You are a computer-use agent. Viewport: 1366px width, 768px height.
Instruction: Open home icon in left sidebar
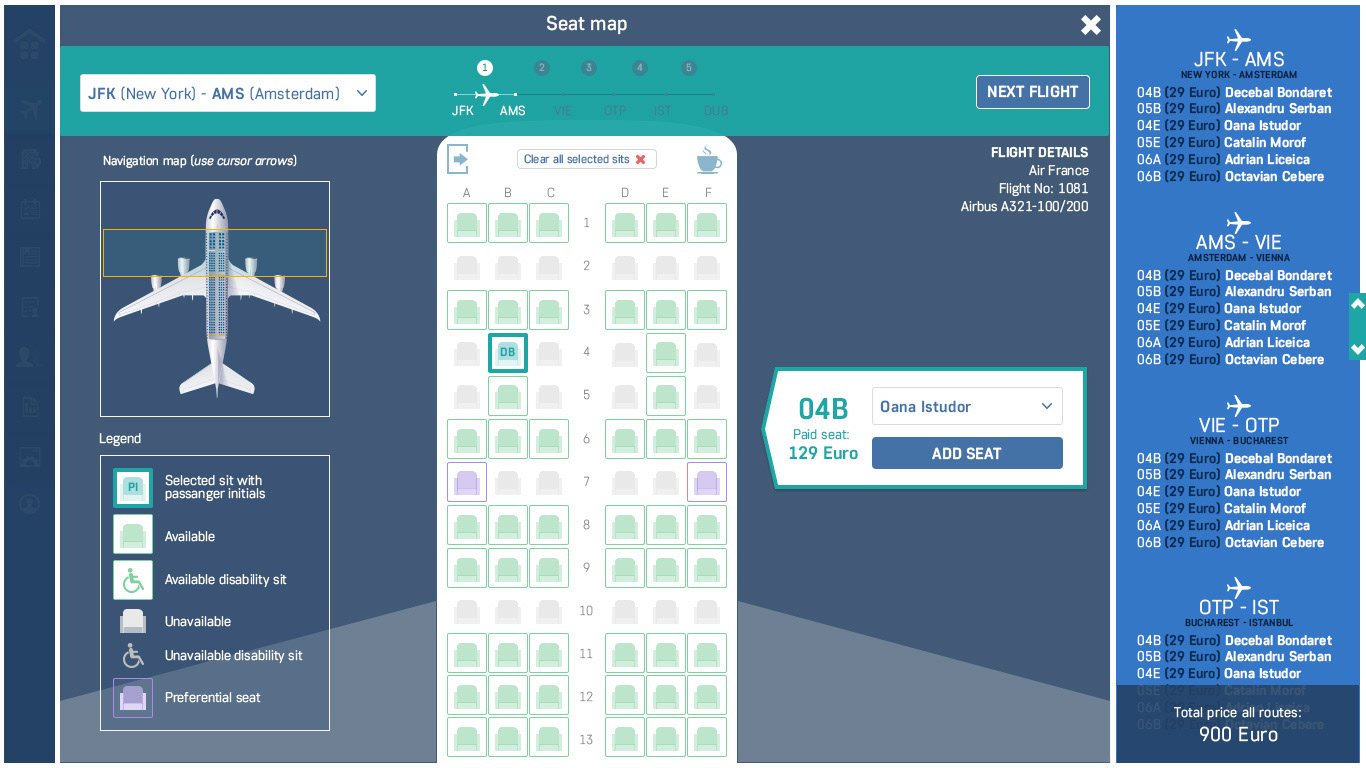(29, 46)
